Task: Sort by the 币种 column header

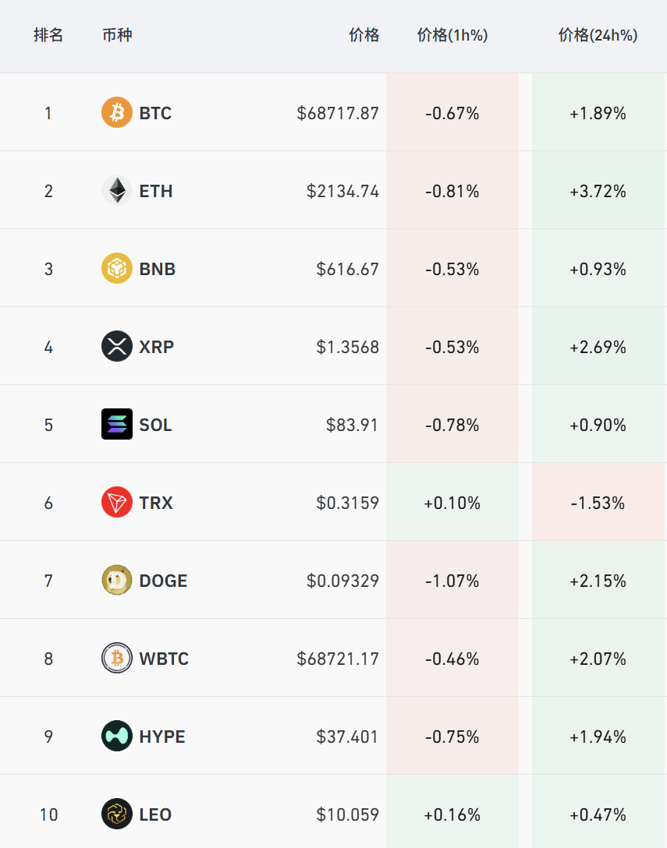Action: click(x=117, y=36)
